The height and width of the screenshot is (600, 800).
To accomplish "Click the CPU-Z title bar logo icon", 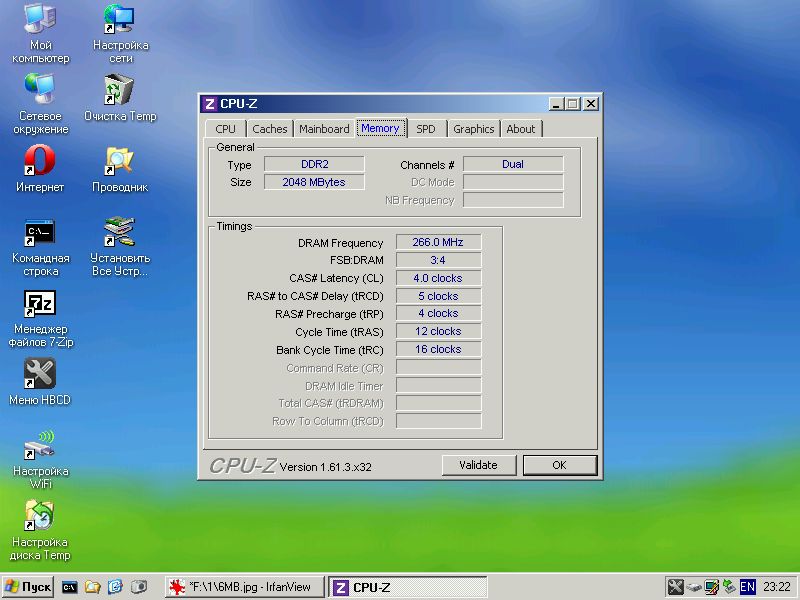I will tap(209, 104).
